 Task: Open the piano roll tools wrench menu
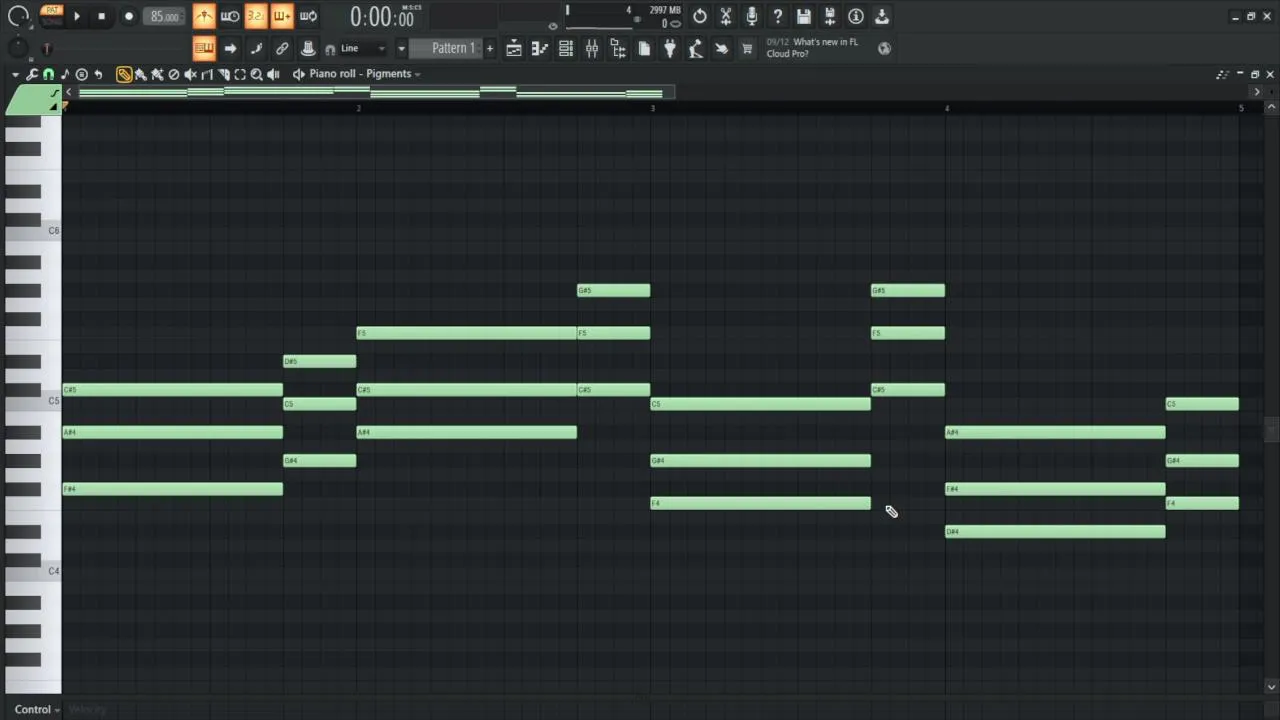32,74
